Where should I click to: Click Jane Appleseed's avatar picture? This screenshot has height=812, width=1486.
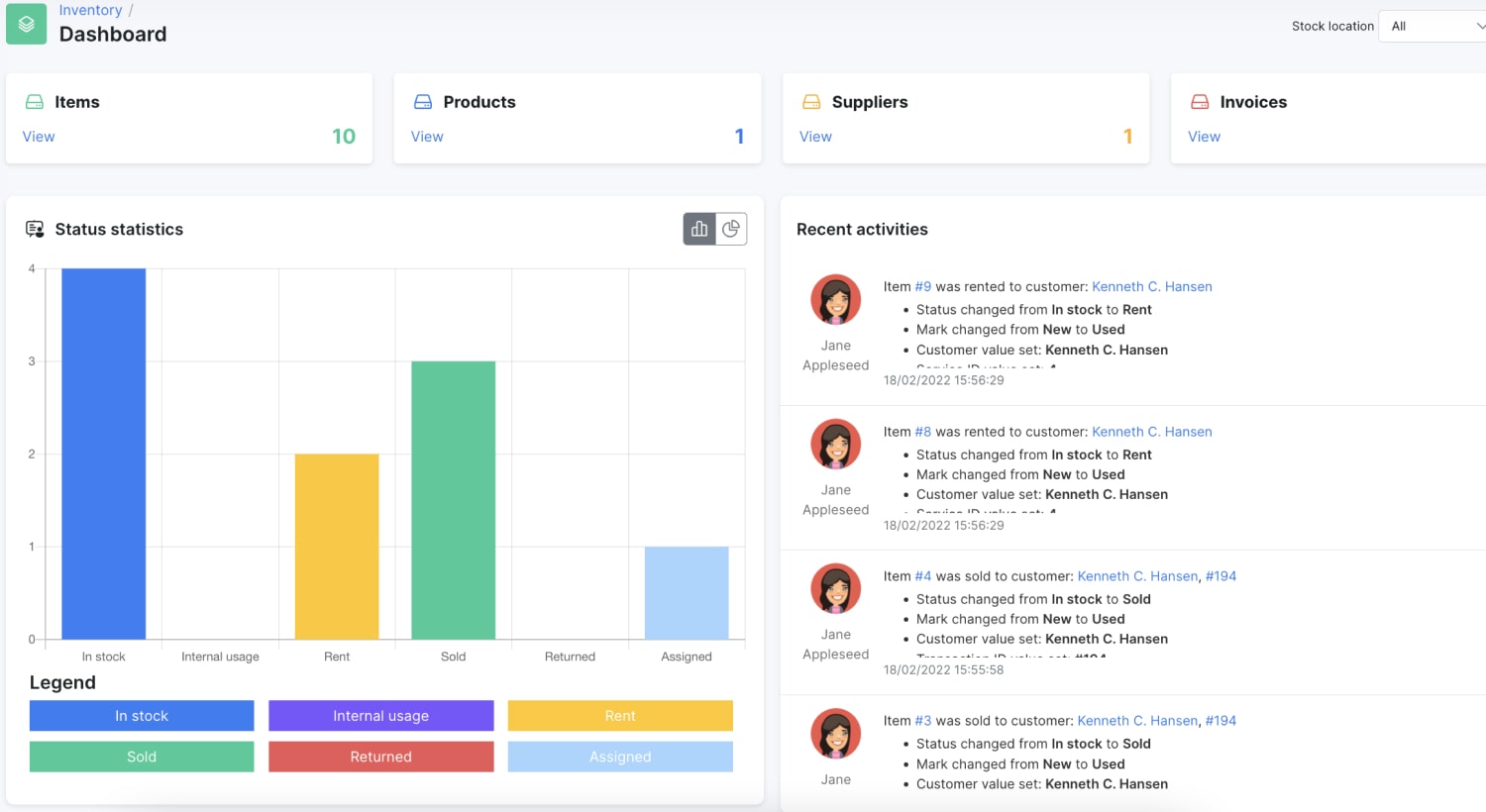pos(835,299)
